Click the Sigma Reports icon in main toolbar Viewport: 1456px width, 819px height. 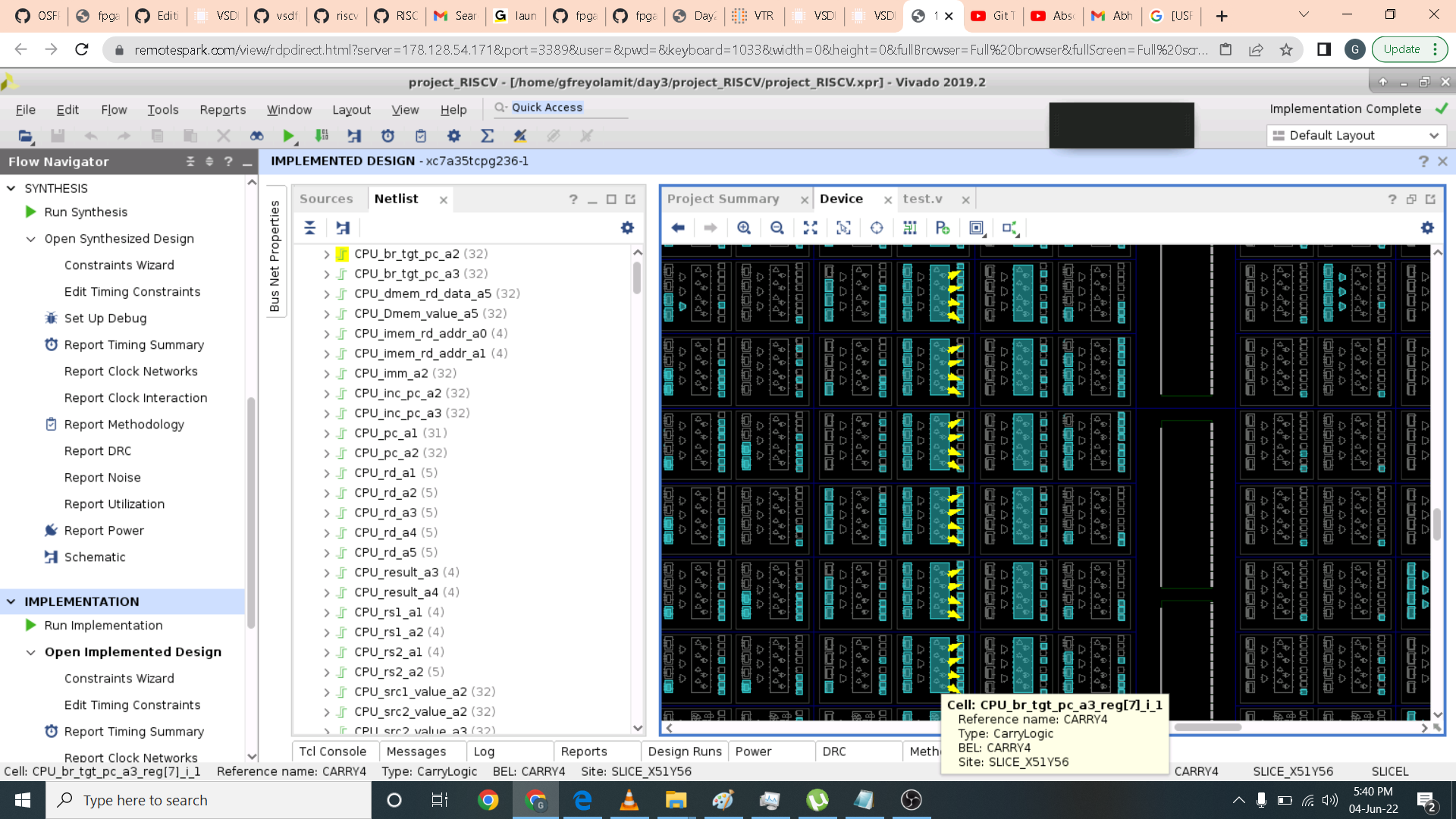point(487,136)
